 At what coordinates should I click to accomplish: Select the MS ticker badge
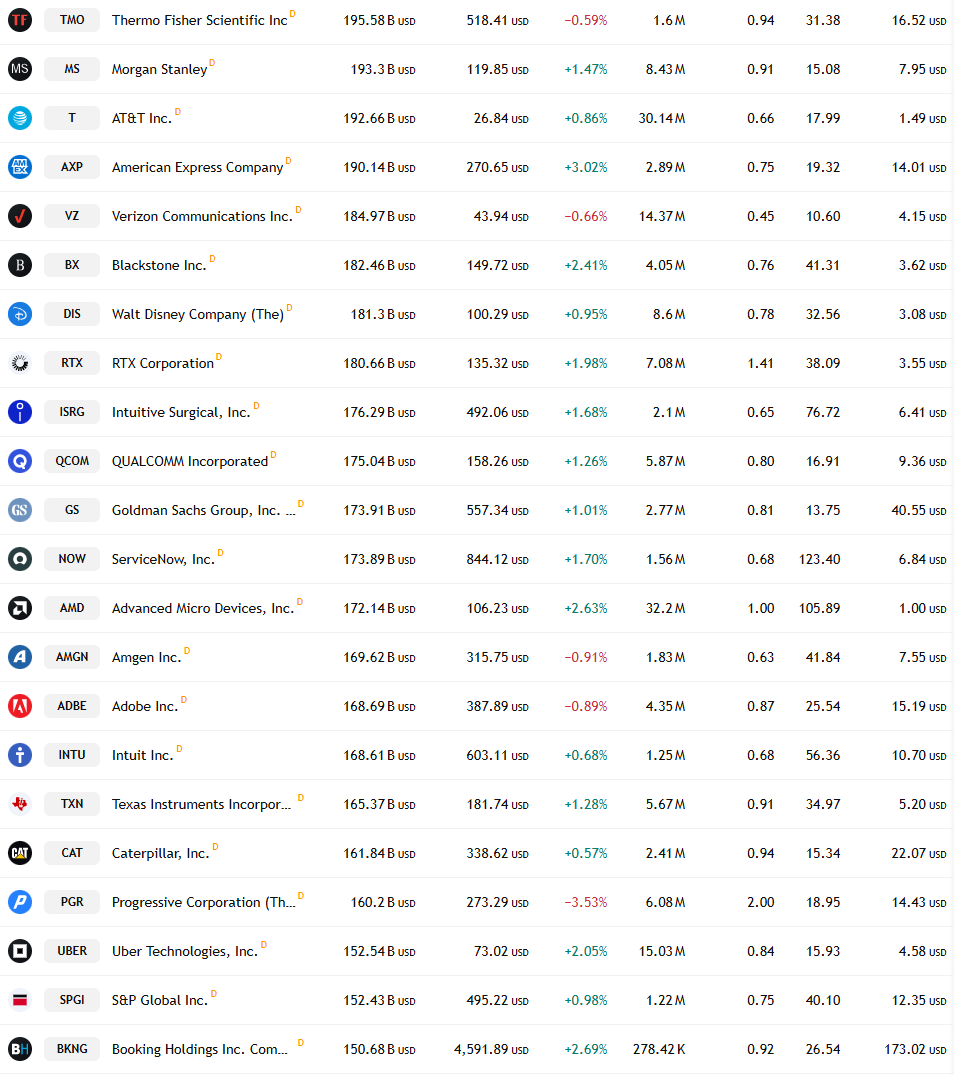(72, 69)
